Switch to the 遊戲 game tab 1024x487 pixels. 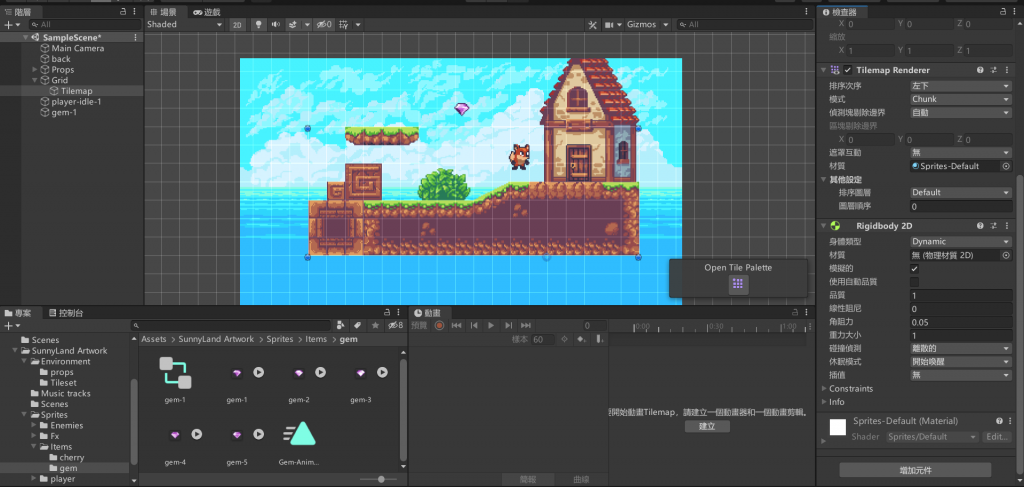(x=207, y=12)
